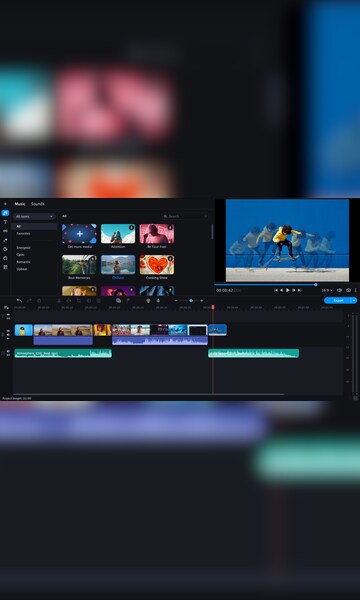Click the music Search field
This screenshot has height=600, width=360.
(185, 216)
